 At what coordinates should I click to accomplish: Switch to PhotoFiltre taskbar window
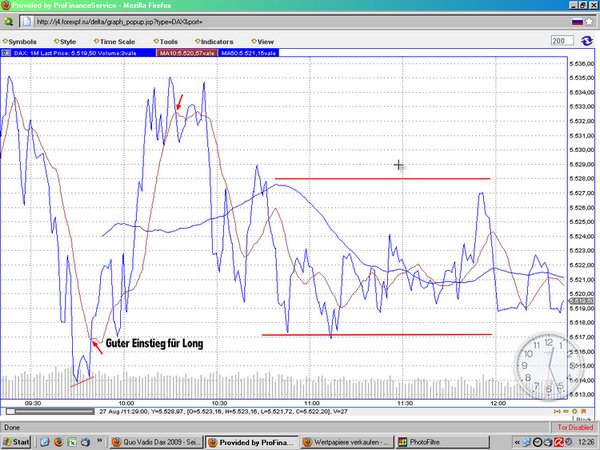442,442
